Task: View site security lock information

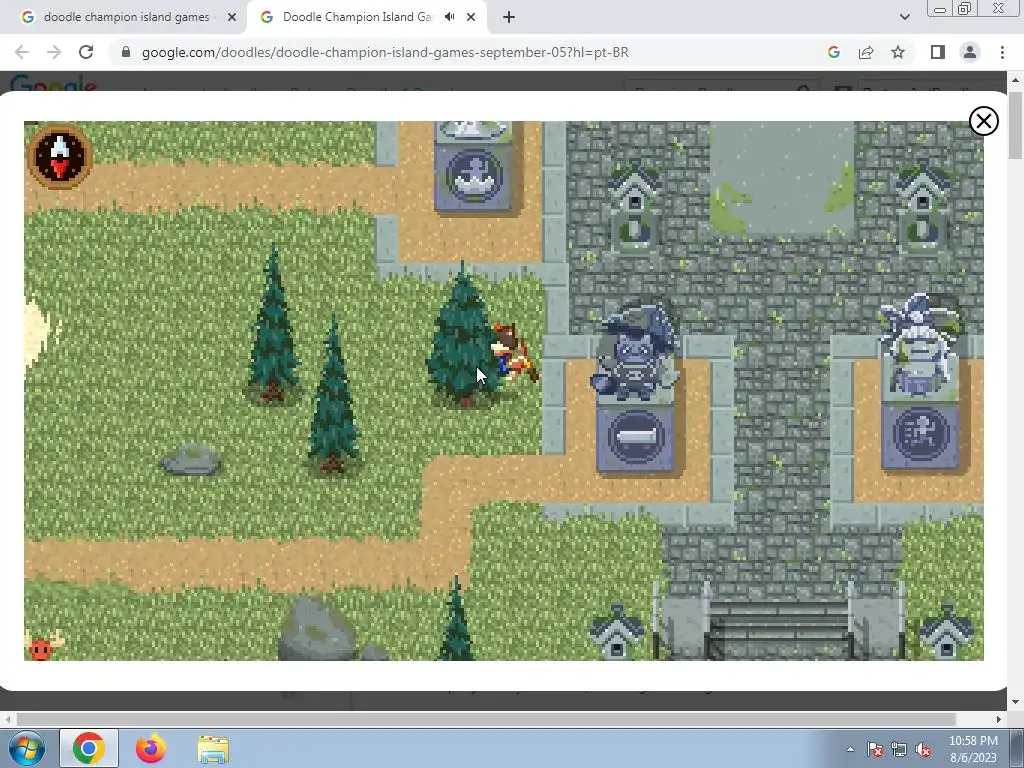Action: pyautogui.click(x=126, y=52)
